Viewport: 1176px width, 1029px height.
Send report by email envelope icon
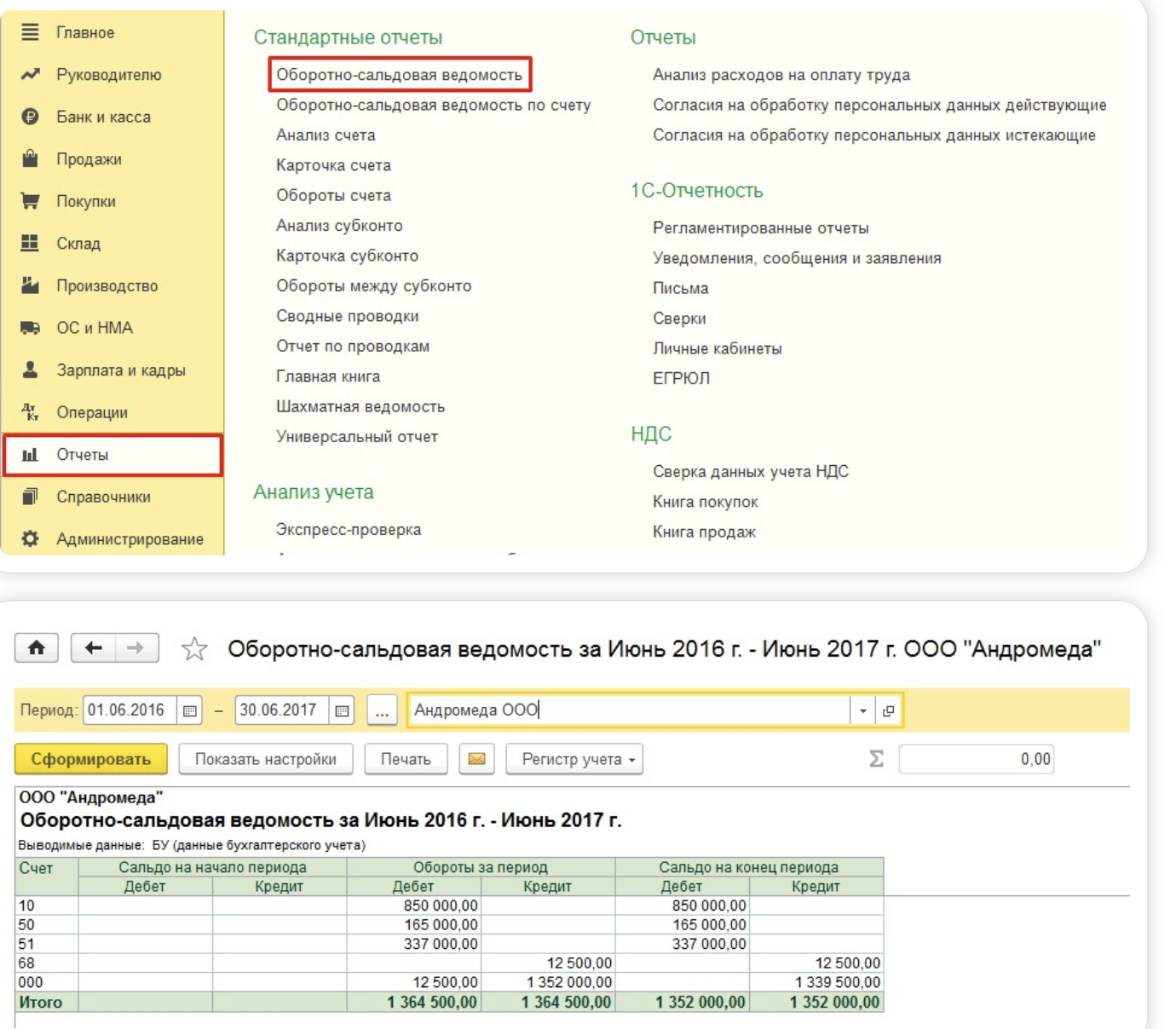point(476,759)
